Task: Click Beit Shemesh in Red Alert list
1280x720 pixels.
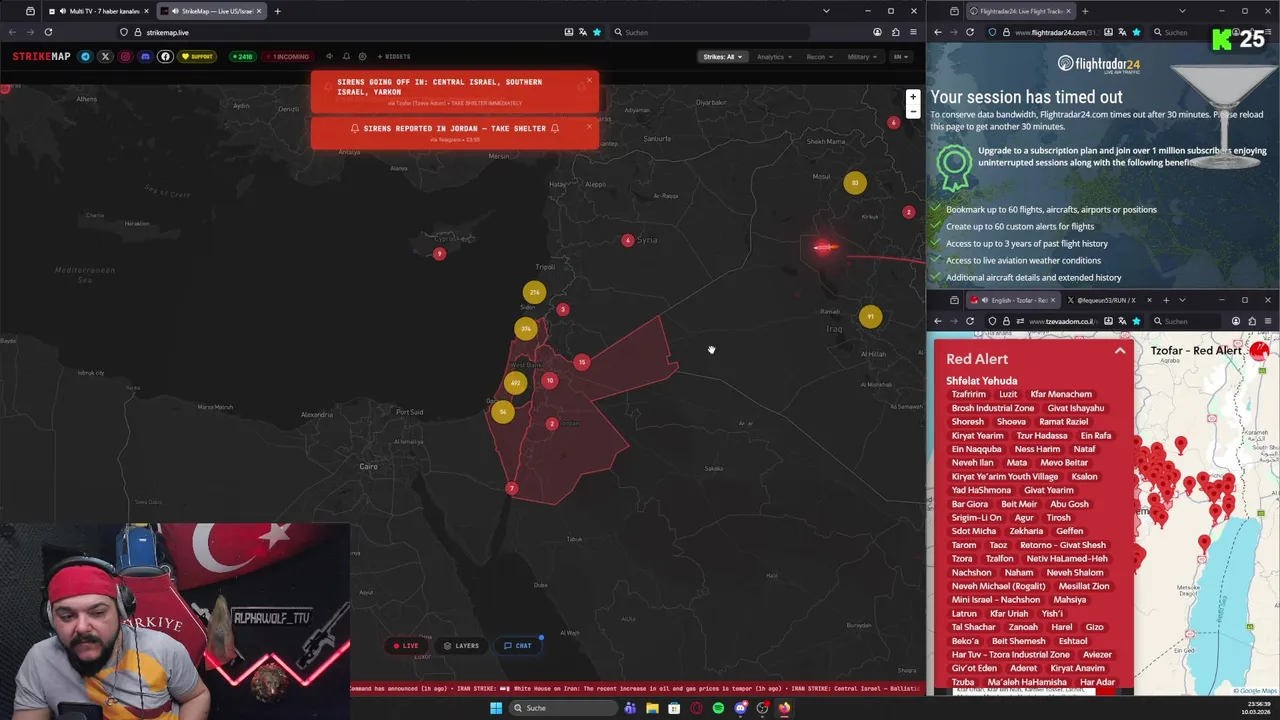Action: pyautogui.click(x=1018, y=641)
